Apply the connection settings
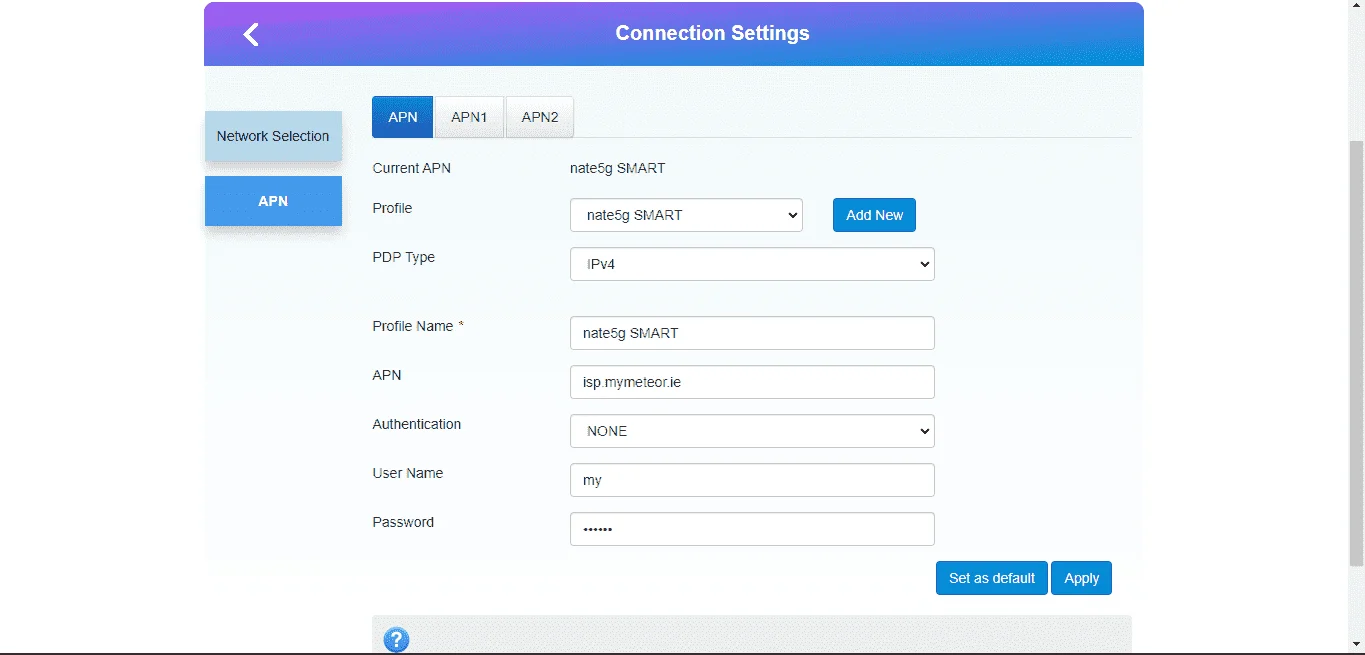 1081,578
